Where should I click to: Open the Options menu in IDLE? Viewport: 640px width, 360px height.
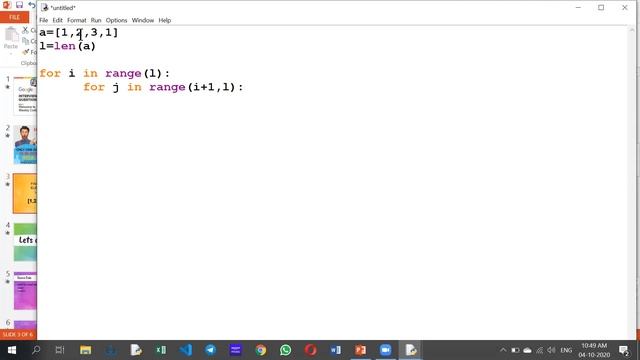[x=116, y=20]
